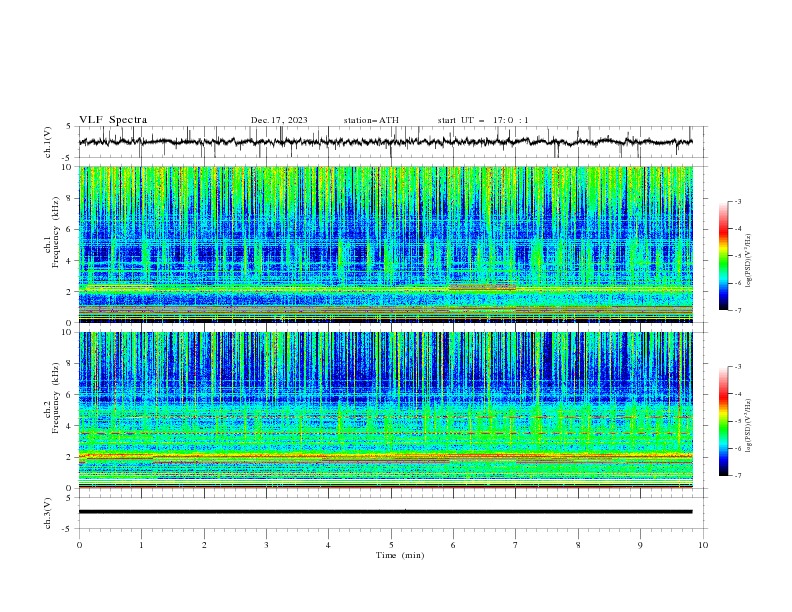Click the ch.1 voltage waveform trace
This screenshot has width=792, height=612.
(385, 142)
